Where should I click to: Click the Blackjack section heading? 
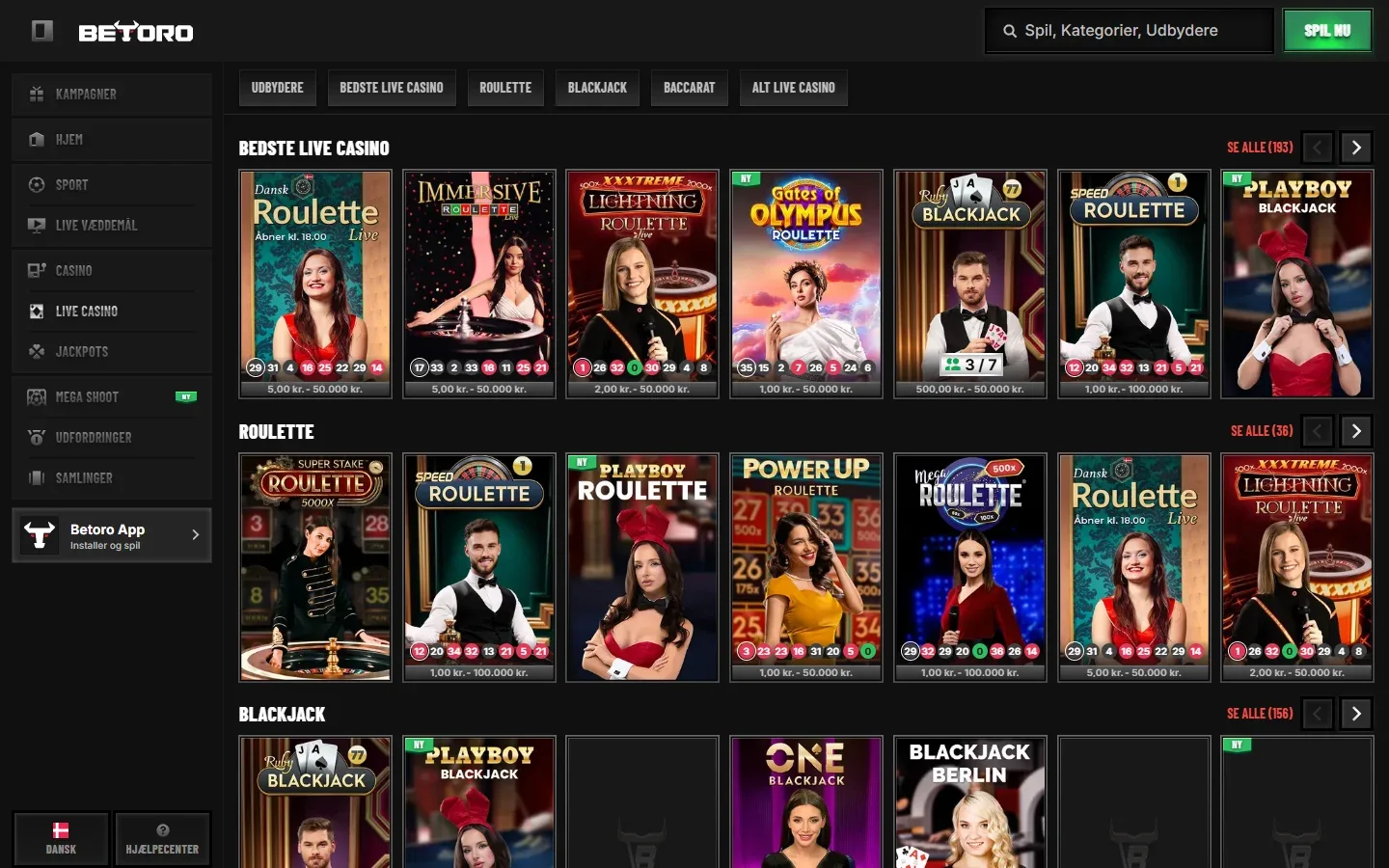282,715
